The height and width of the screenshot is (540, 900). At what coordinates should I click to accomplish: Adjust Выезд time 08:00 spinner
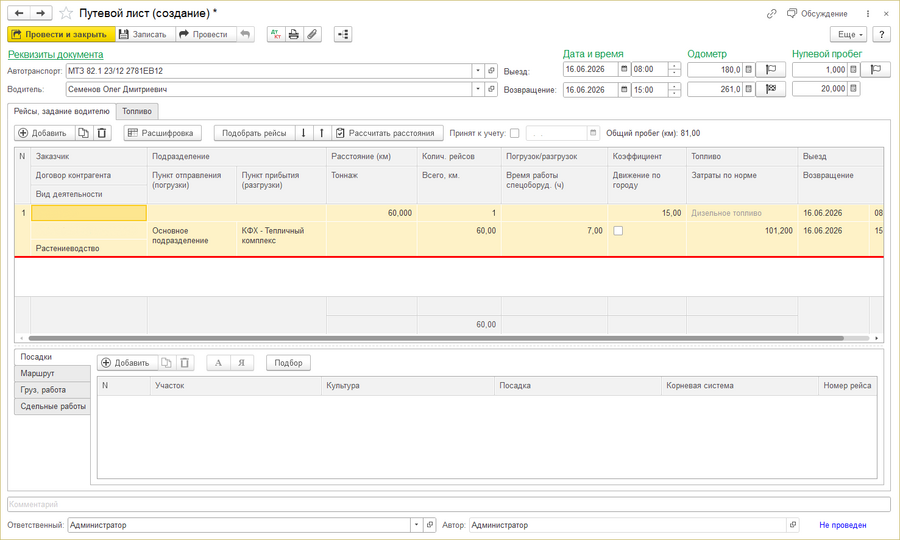click(674, 69)
